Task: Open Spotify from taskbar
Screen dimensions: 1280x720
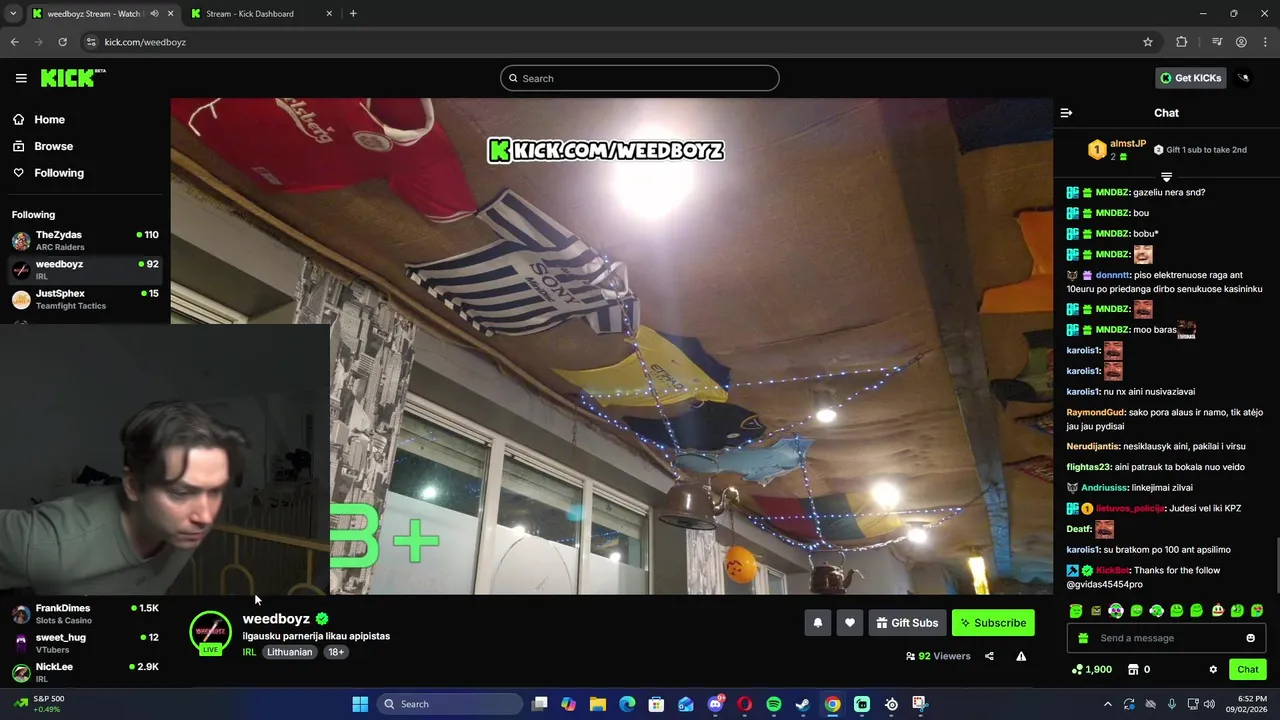Action: 774,704
